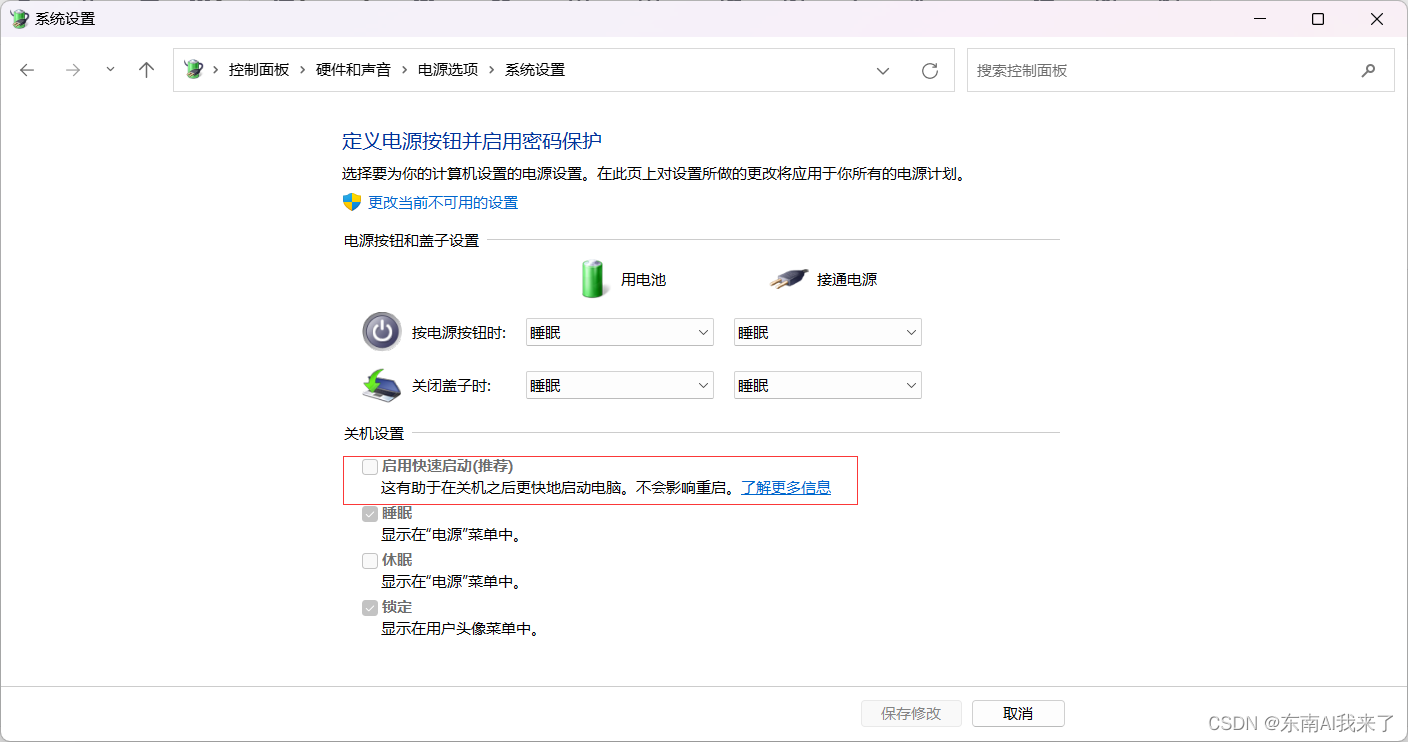Click the search magnifier icon
The width and height of the screenshot is (1408, 742).
(x=1369, y=71)
